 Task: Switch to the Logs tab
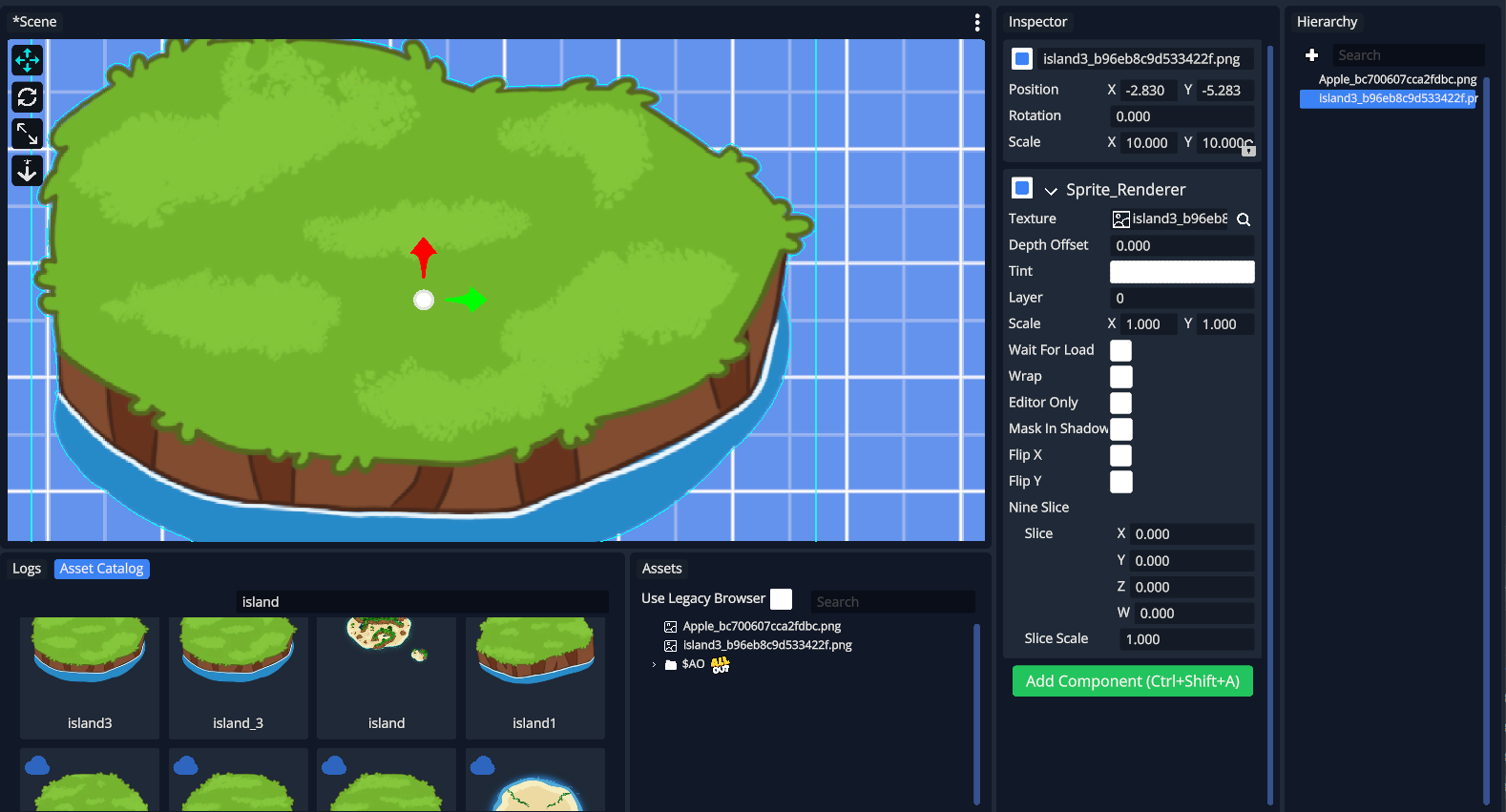click(27, 569)
